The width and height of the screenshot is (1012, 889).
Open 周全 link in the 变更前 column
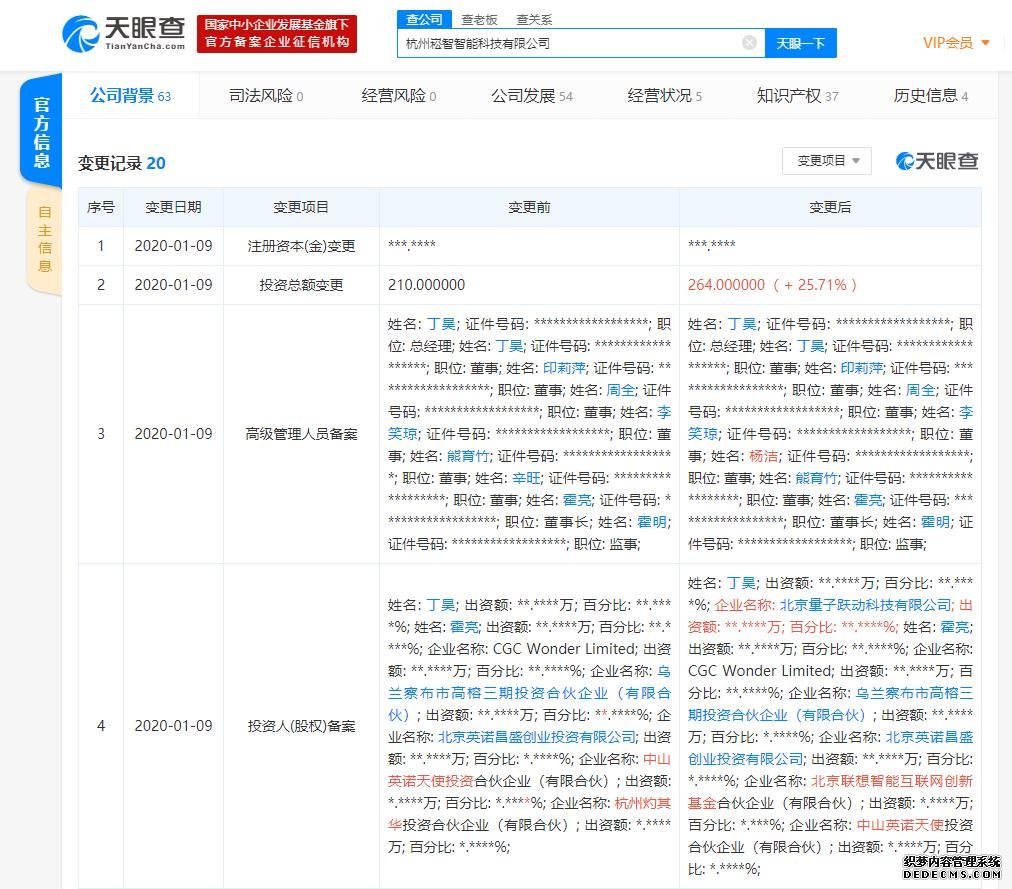pos(621,390)
